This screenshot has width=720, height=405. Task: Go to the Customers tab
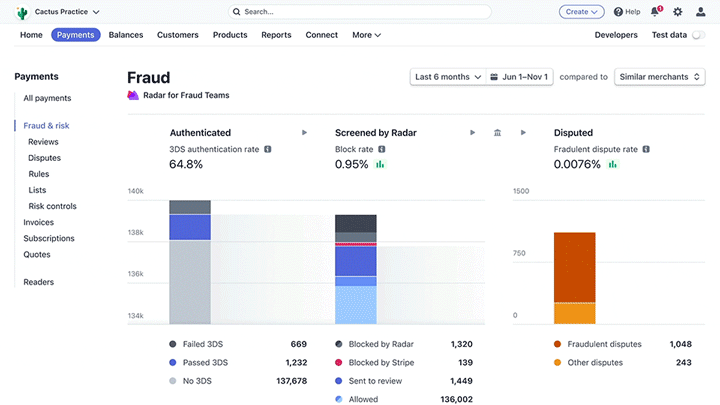178,35
